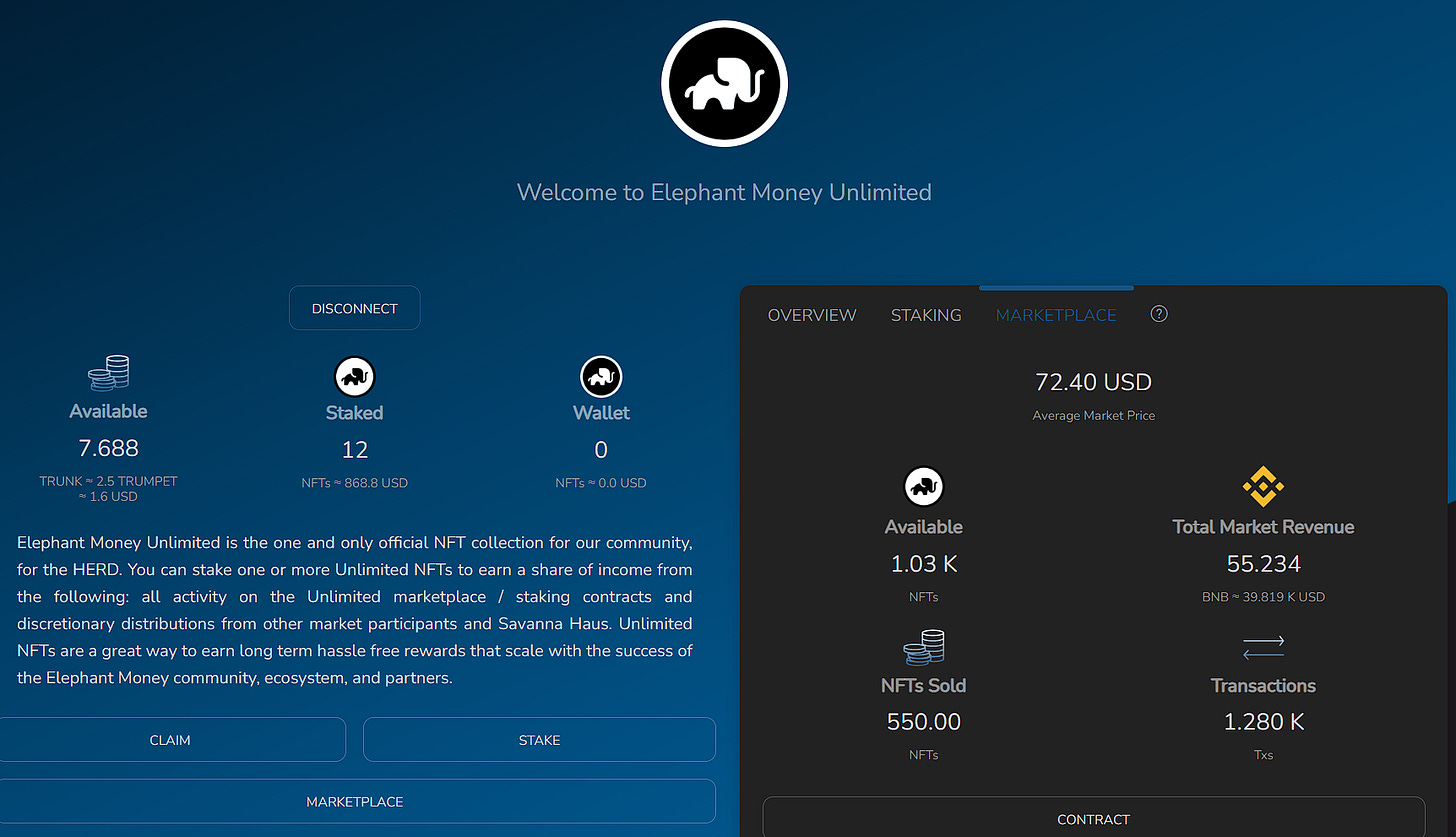Screen dimensions: 1456x837
Task: Click the Wallet label
Action: coord(601,412)
